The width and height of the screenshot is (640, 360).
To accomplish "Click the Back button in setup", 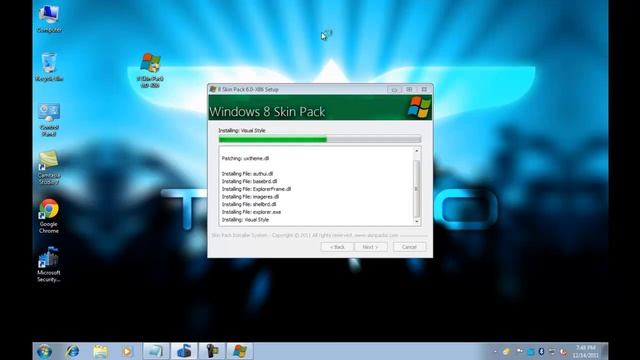I will point(337,247).
